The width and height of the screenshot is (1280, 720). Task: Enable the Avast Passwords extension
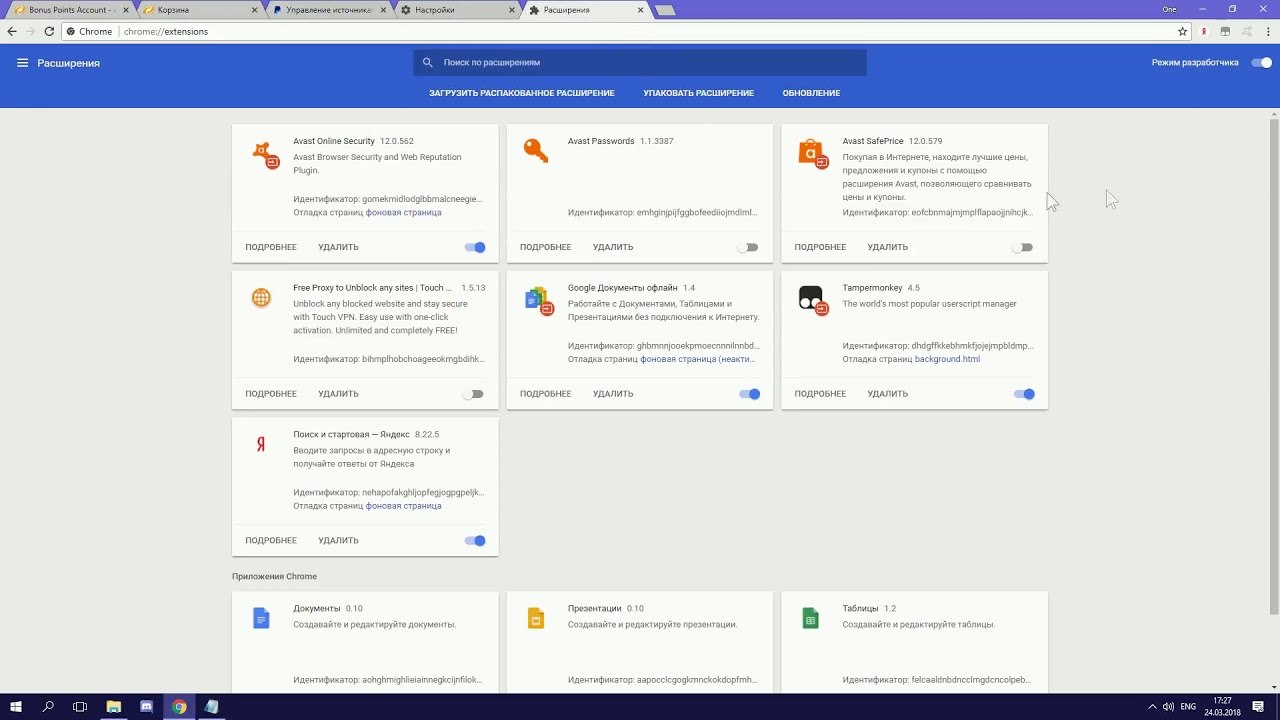[x=748, y=247]
